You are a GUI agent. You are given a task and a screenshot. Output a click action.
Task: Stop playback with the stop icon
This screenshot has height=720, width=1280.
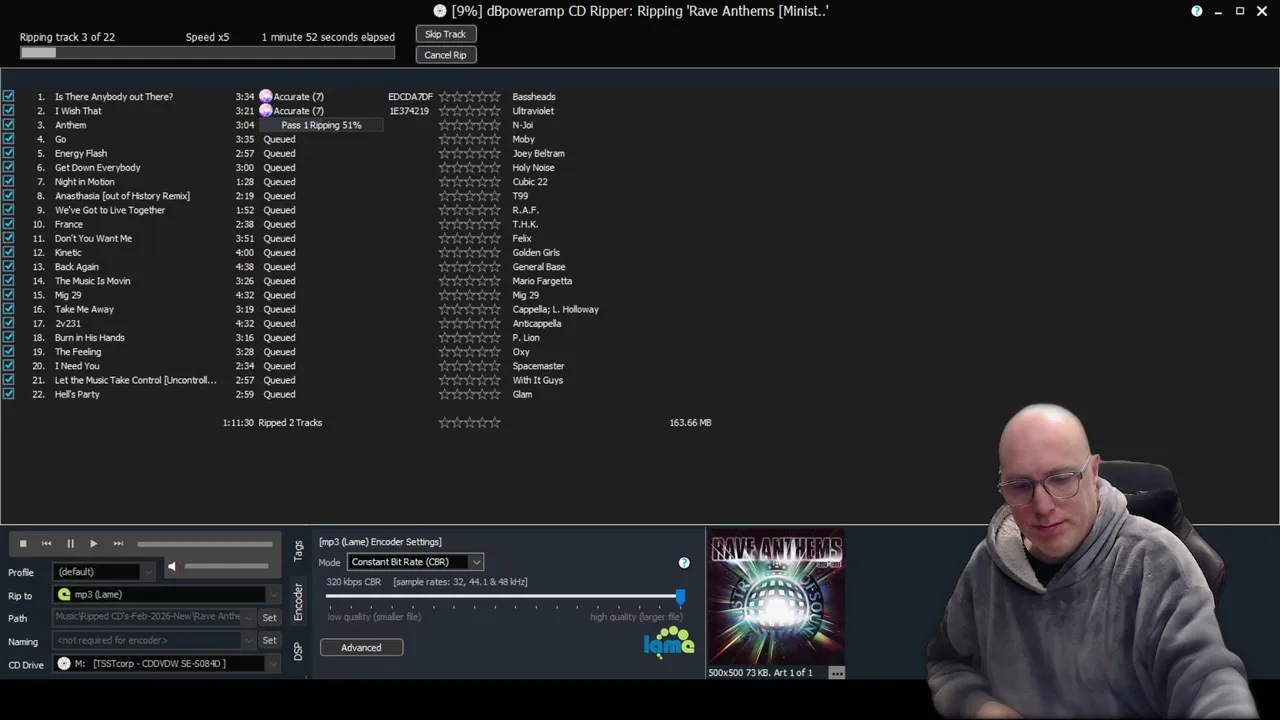pos(22,544)
